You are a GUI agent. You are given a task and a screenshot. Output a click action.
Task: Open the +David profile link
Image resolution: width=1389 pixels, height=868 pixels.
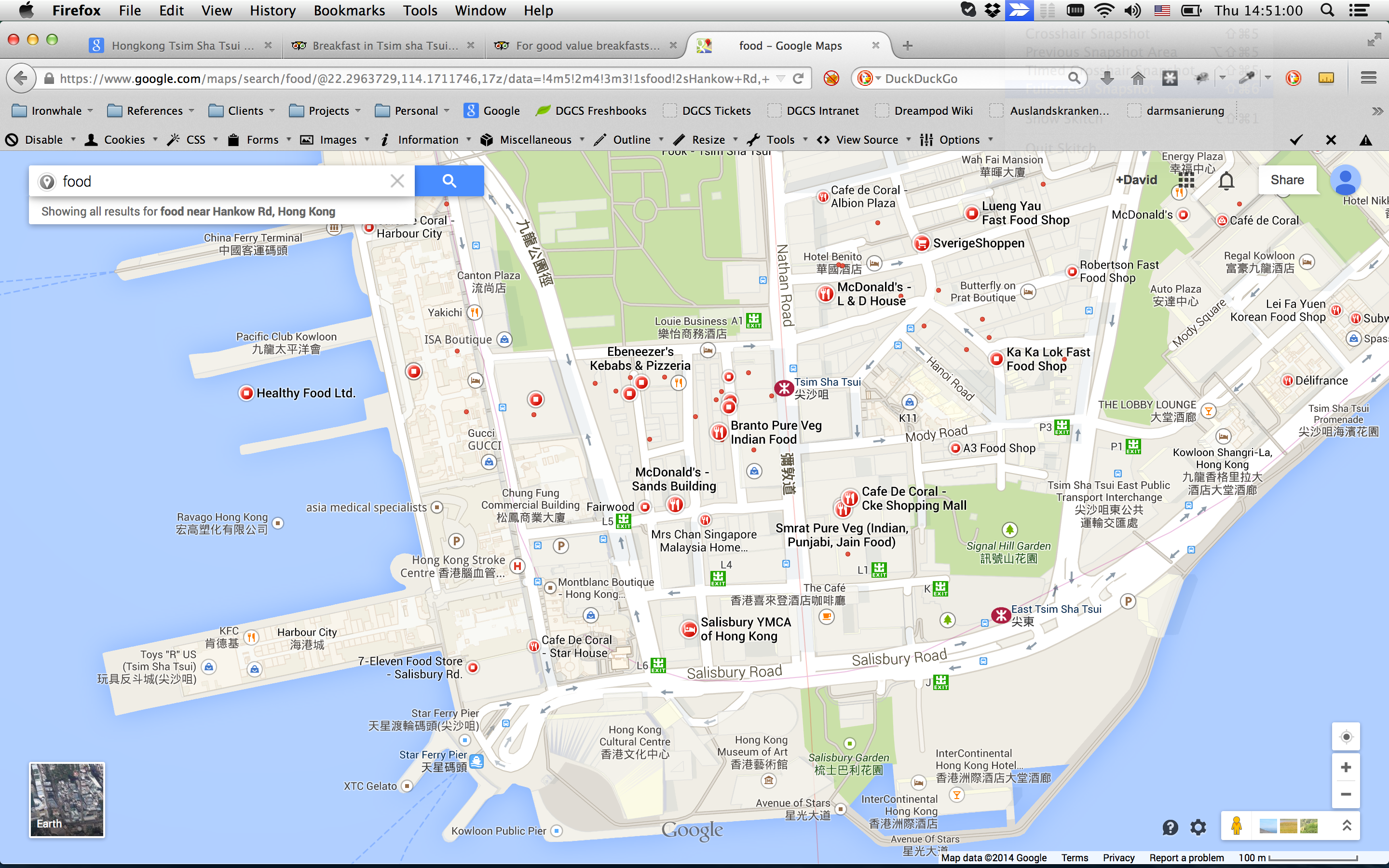point(1136,180)
